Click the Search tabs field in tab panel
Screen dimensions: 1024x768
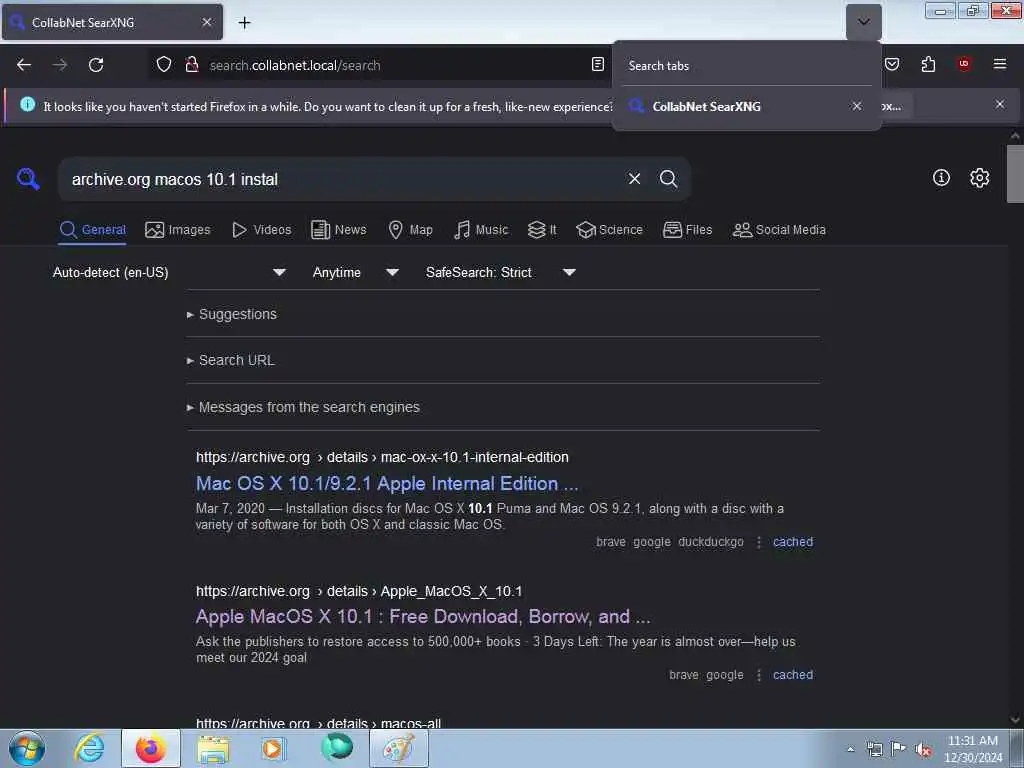coord(746,65)
